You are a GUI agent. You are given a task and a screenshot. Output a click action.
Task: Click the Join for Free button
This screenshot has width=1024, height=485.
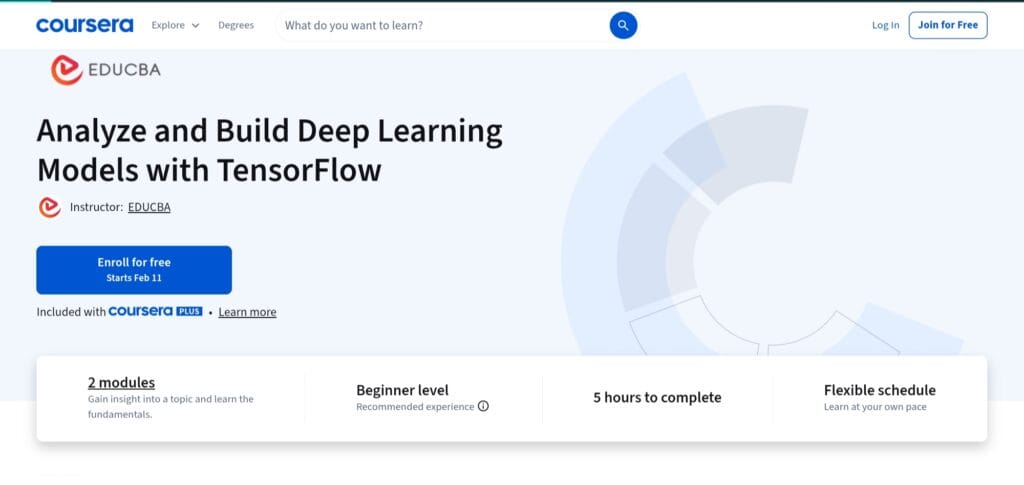coord(948,25)
